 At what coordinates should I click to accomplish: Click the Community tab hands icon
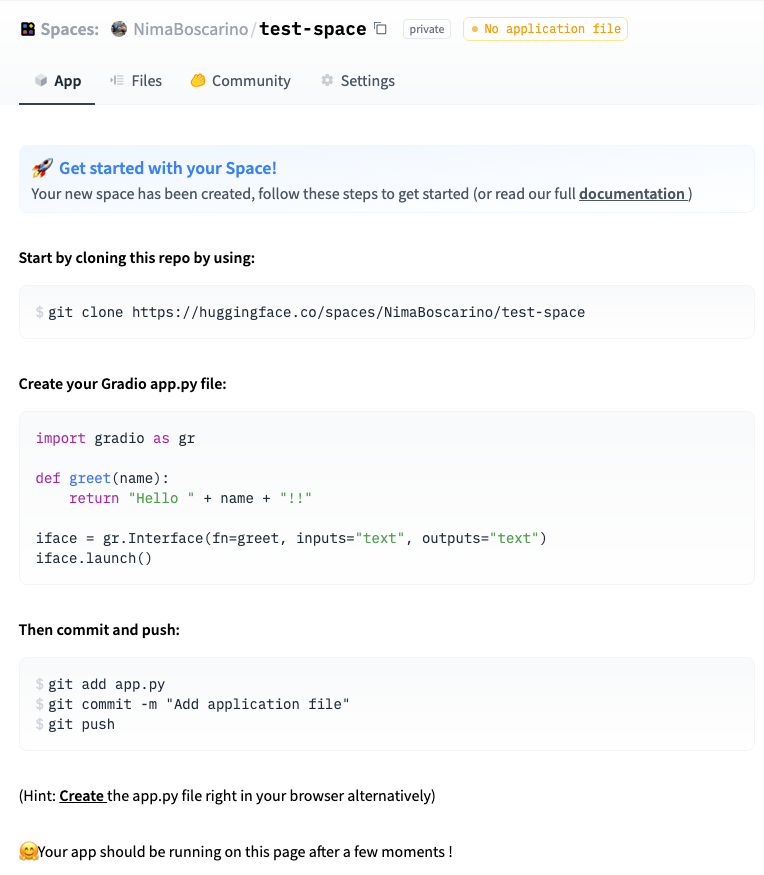click(x=198, y=80)
